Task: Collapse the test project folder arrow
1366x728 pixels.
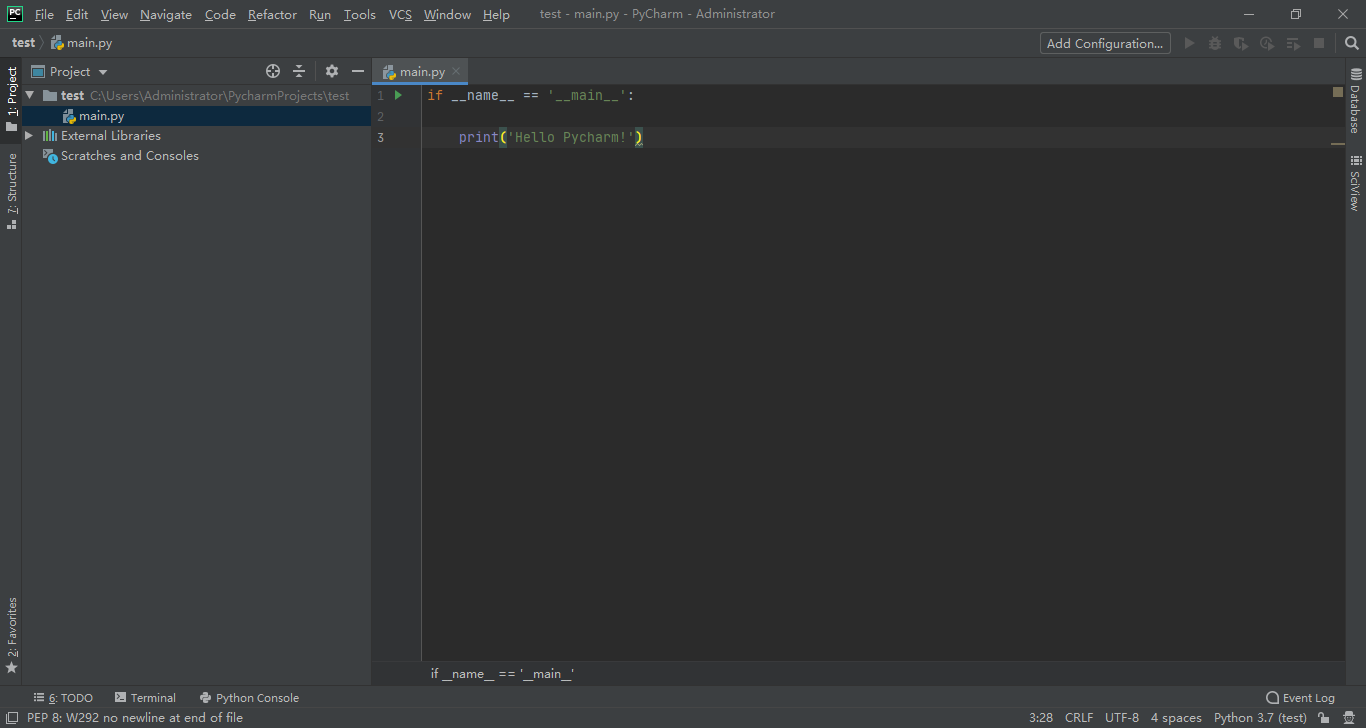Action: click(x=30, y=95)
